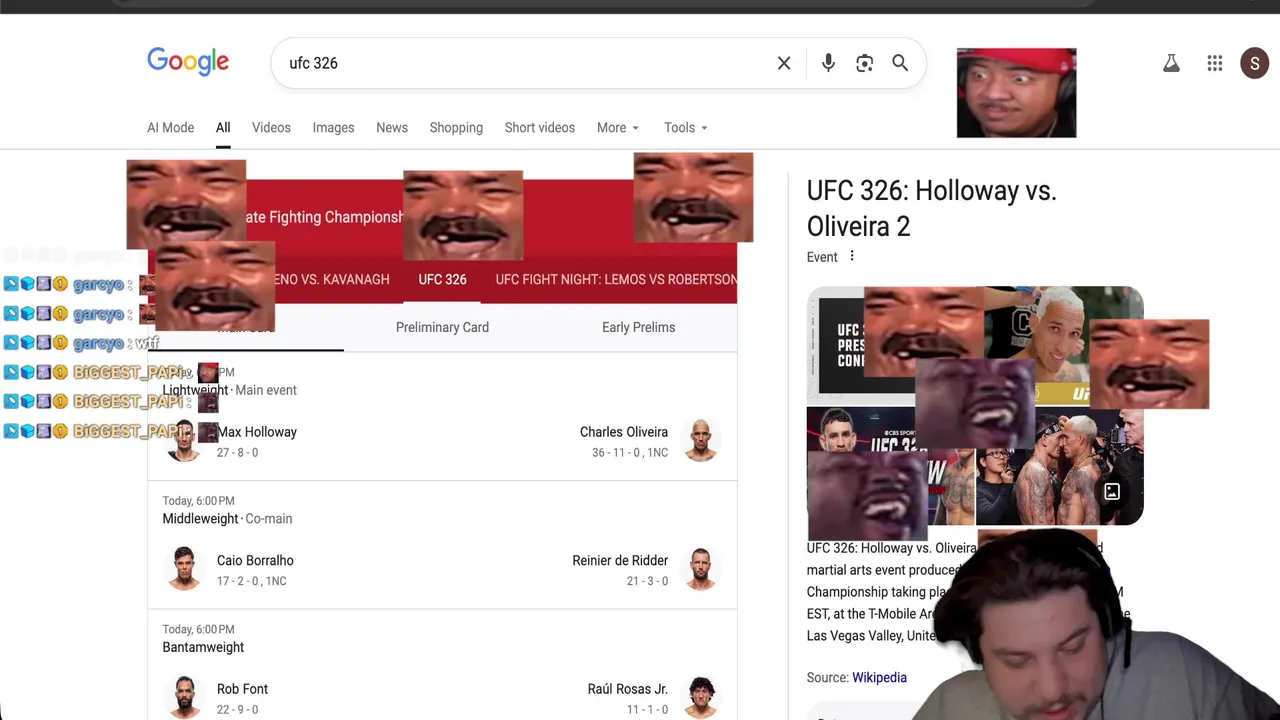1280x720 pixels.
Task: Switch to the Short videos tab
Action: click(540, 128)
